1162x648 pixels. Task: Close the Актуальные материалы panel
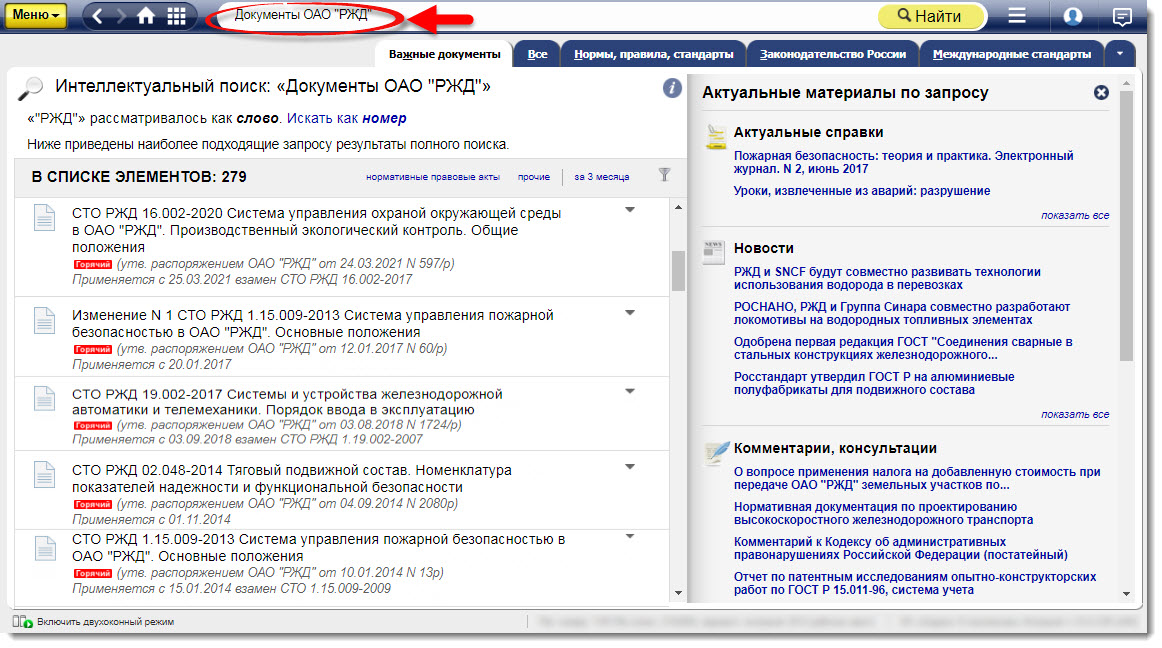click(x=1101, y=93)
